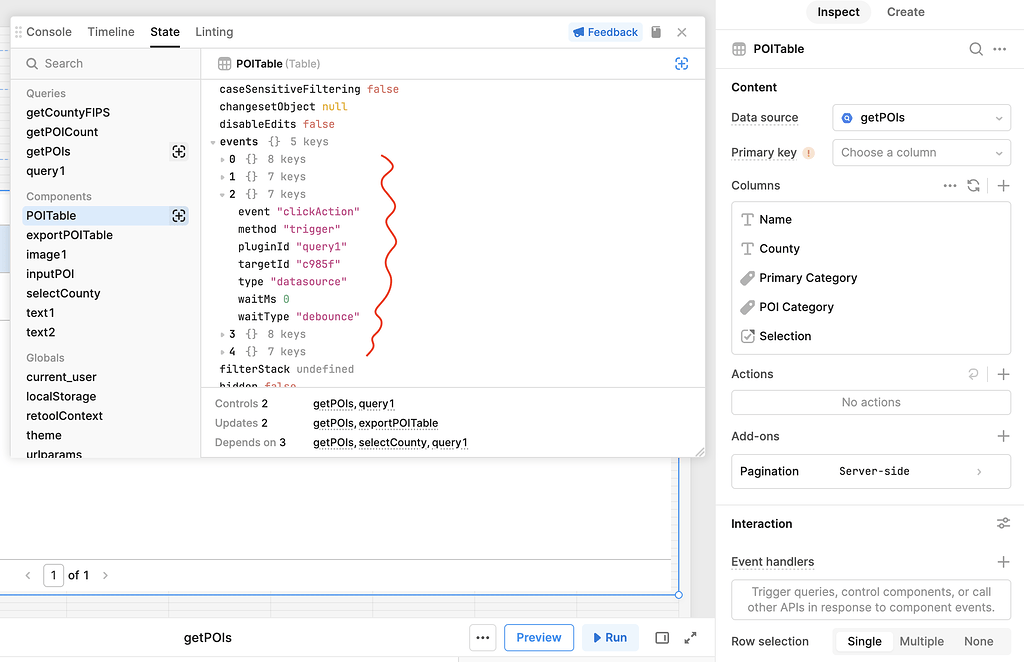
Task: Collapse events item 2
Action: (x=223, y=195)
